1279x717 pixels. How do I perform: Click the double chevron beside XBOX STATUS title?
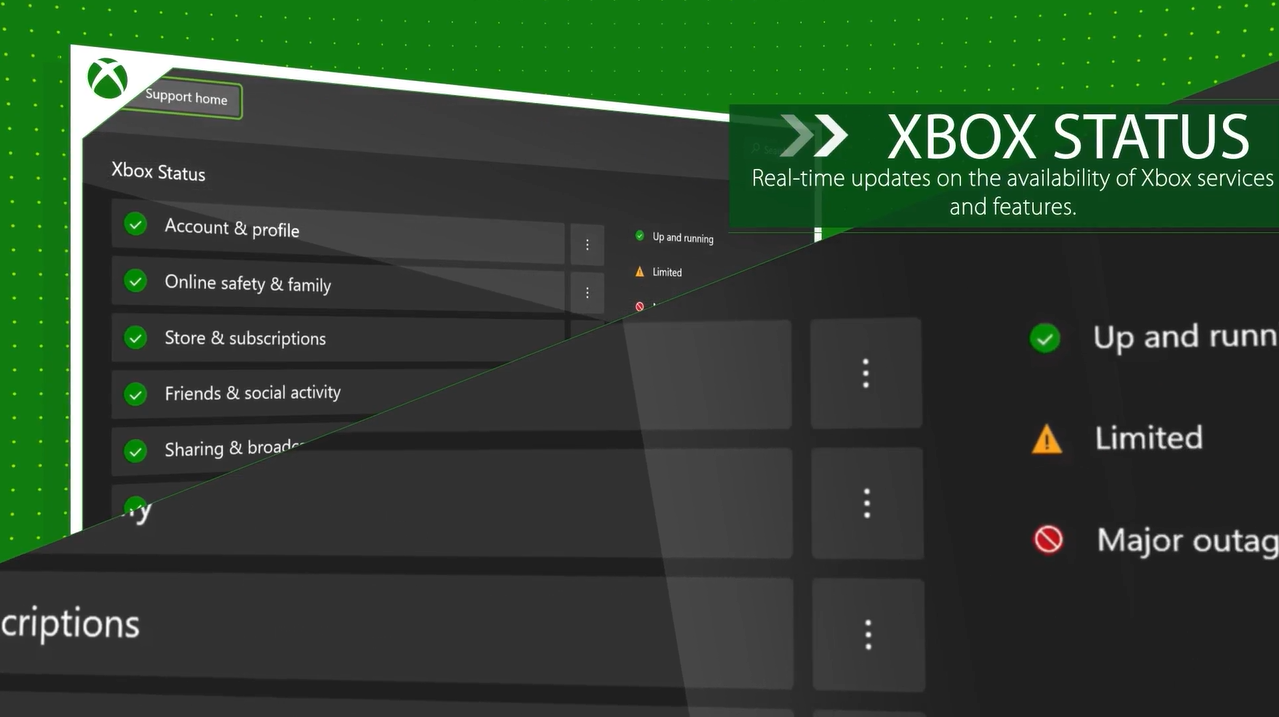814,136
